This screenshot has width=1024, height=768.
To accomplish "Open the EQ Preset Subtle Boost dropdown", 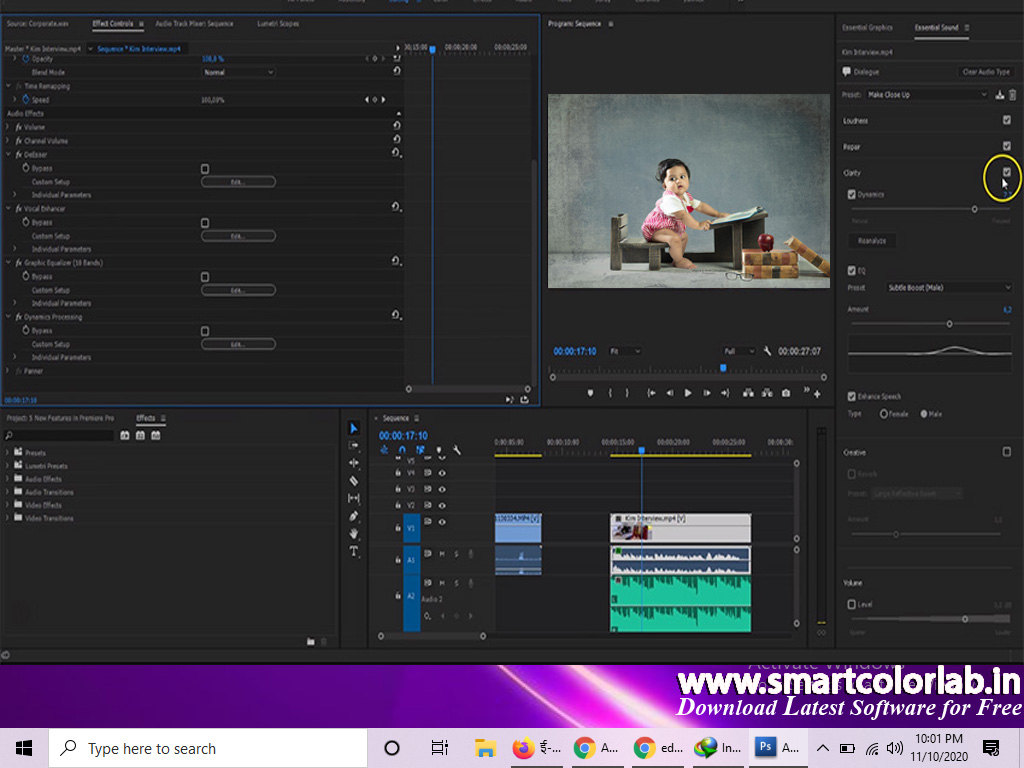I will [x=948, y=288].
